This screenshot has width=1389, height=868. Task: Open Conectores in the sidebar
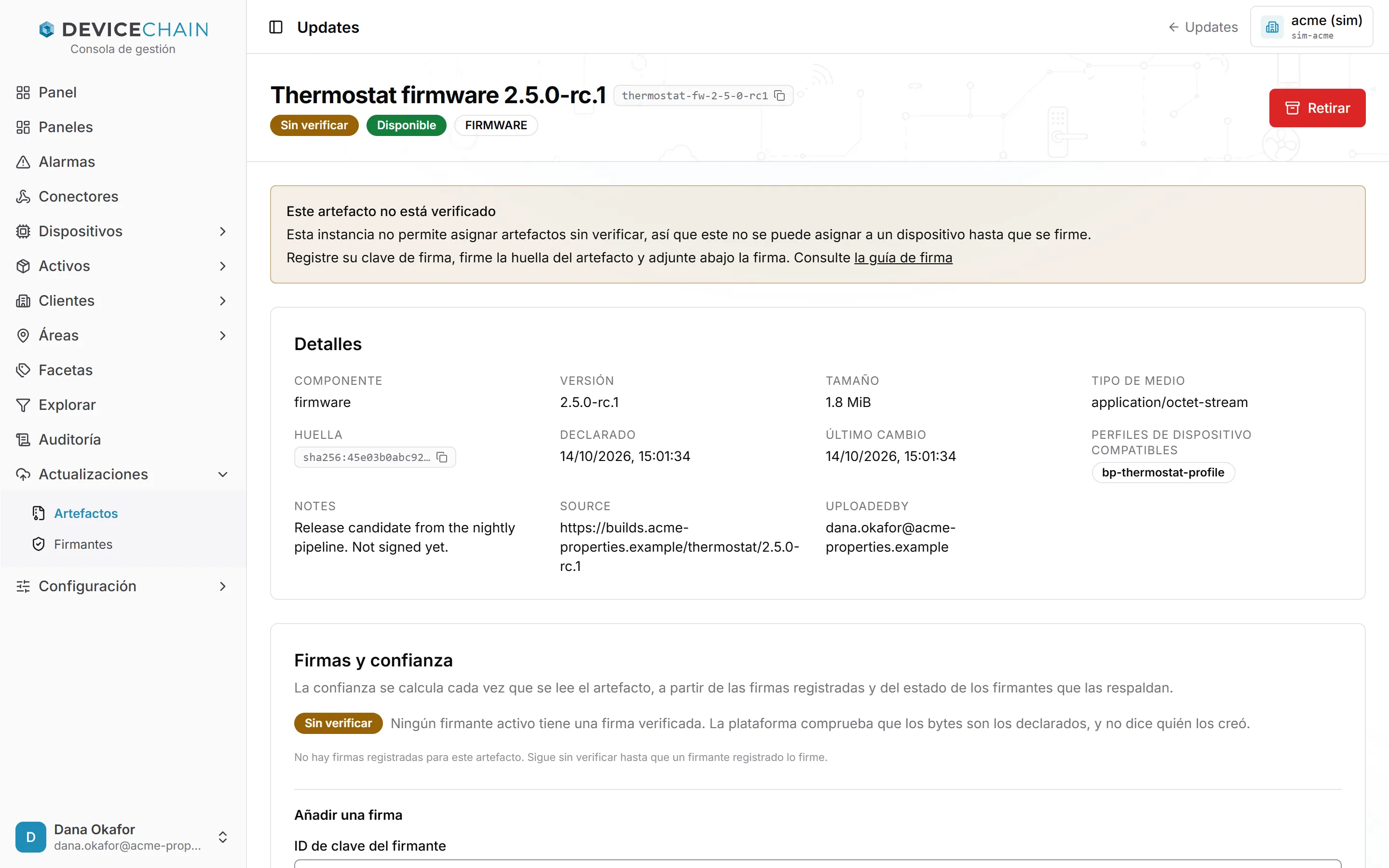coord(123,196)
